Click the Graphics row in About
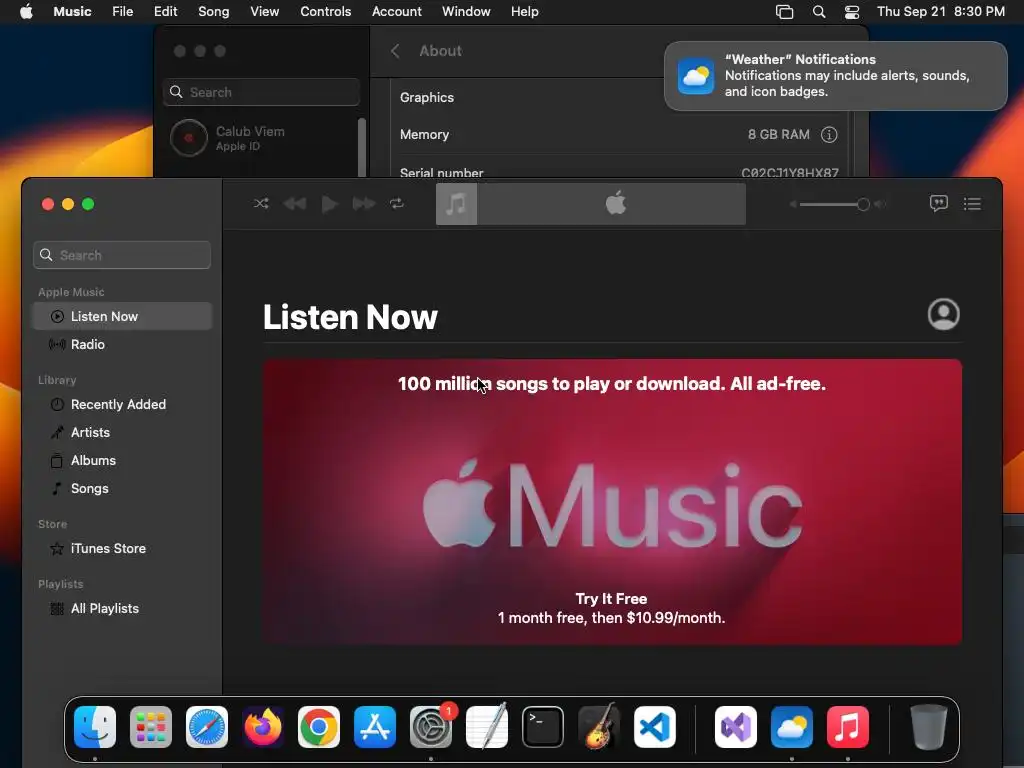 click(619, 97)
